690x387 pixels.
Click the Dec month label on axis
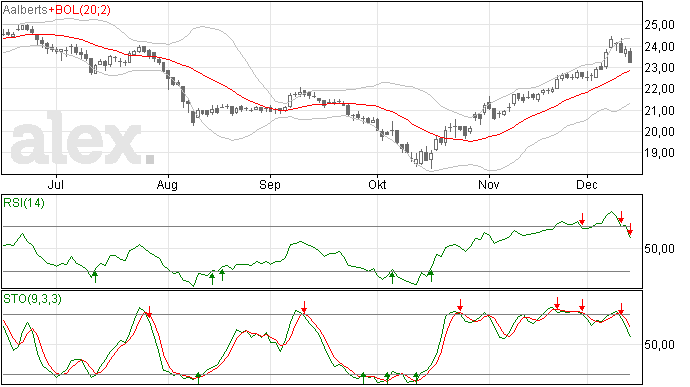point(587,184)
